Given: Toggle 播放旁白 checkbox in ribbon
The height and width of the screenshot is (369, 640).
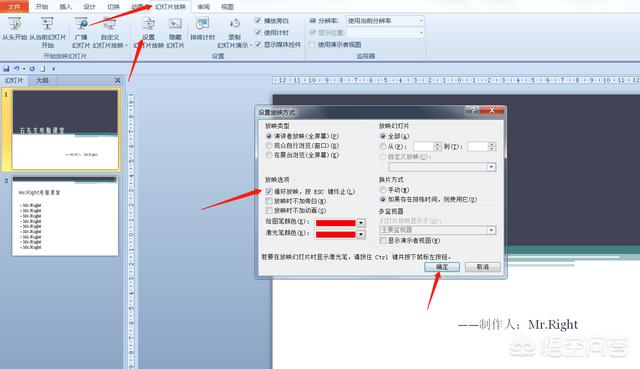Looking at the screenshot, I should click(258, 20).
